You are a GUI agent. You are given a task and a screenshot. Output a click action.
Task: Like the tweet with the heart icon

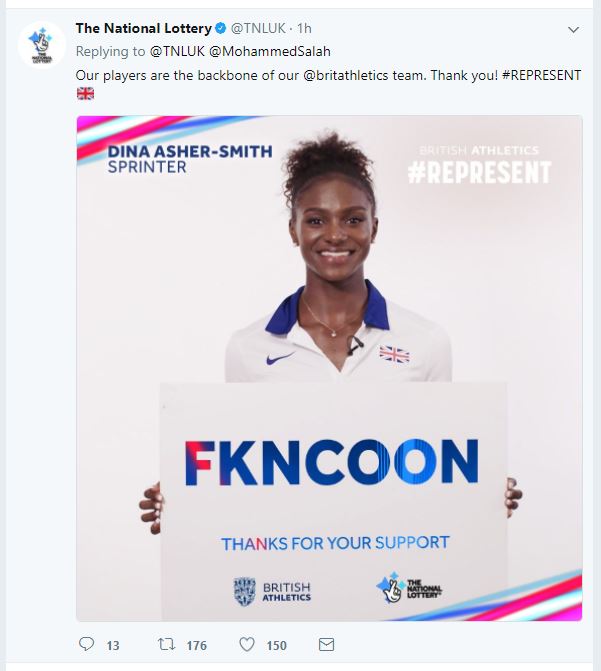(x=247, y=644)
